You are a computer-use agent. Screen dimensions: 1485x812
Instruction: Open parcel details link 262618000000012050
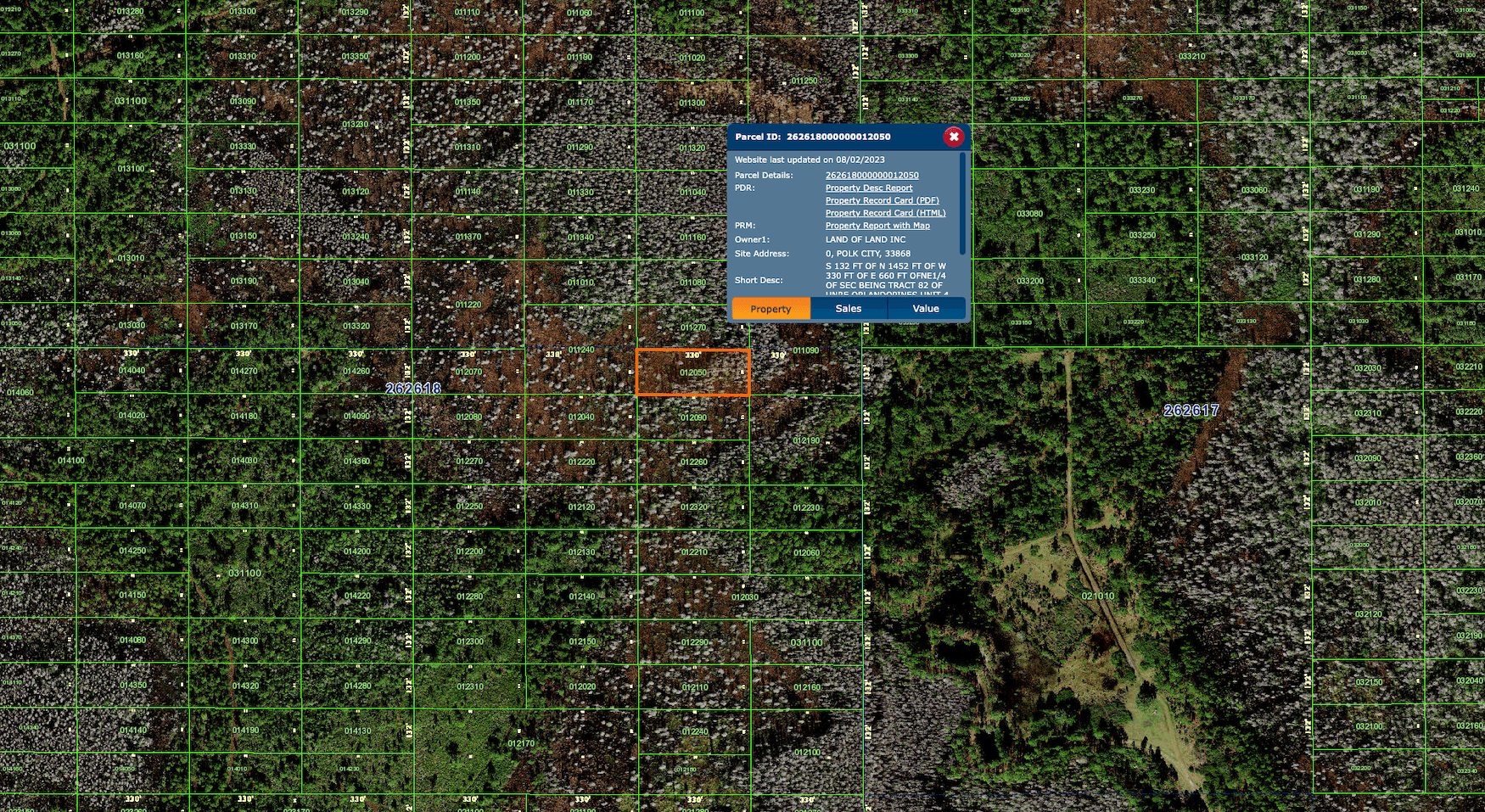coord(871,176)
